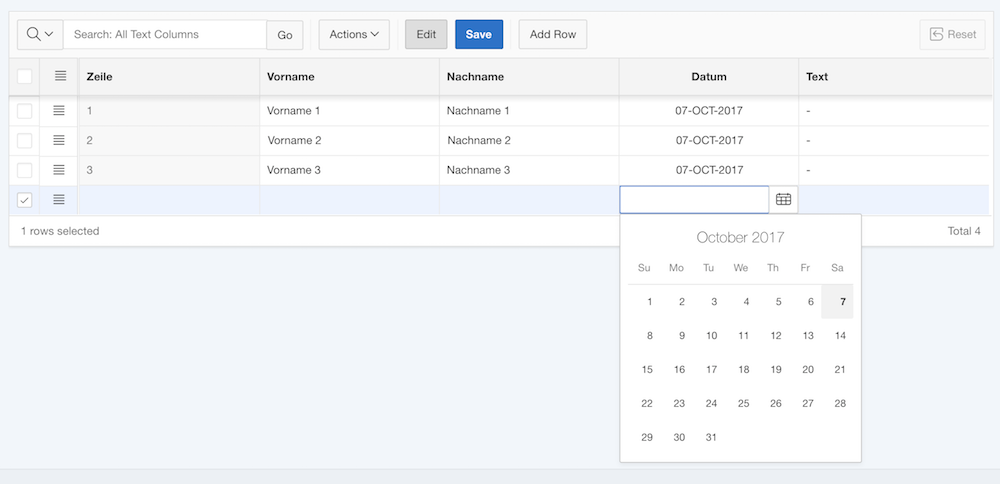
Task: Select the cell 'Vorname 2'
Action: pos(349,140)
